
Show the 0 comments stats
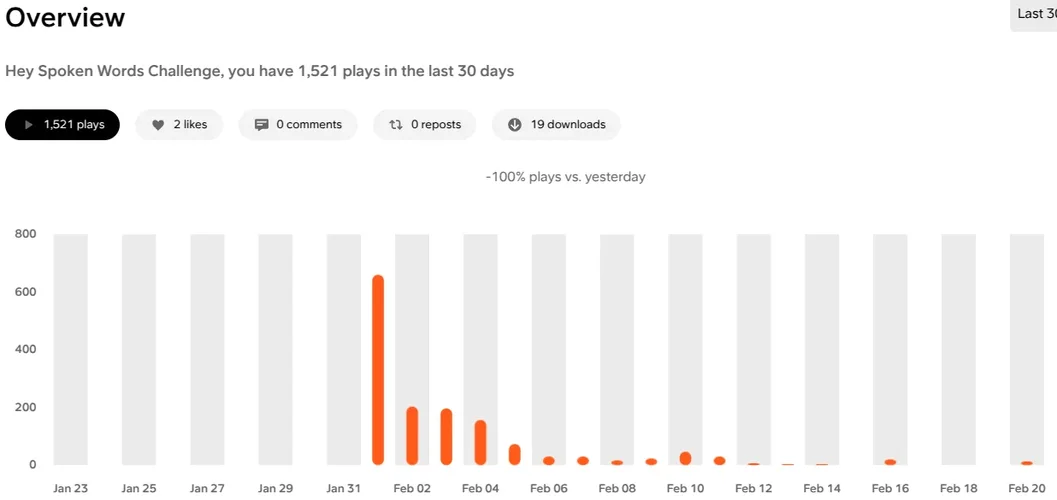pos(298,125)
